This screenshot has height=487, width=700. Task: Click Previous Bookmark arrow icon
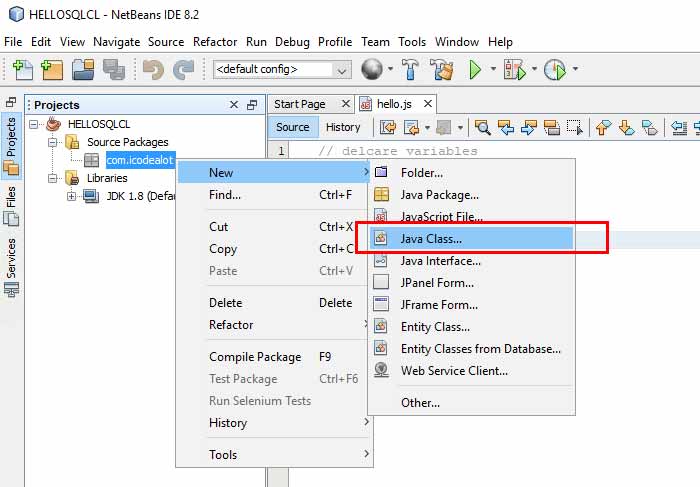(603, 128)
